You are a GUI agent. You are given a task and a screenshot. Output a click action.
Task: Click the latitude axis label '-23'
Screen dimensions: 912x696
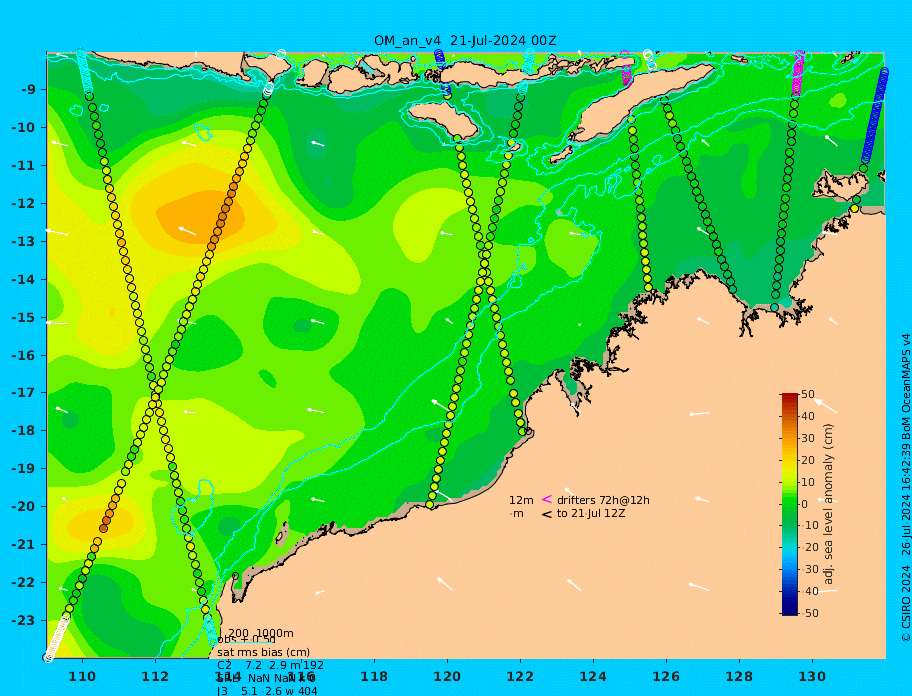tap(24, 620)
